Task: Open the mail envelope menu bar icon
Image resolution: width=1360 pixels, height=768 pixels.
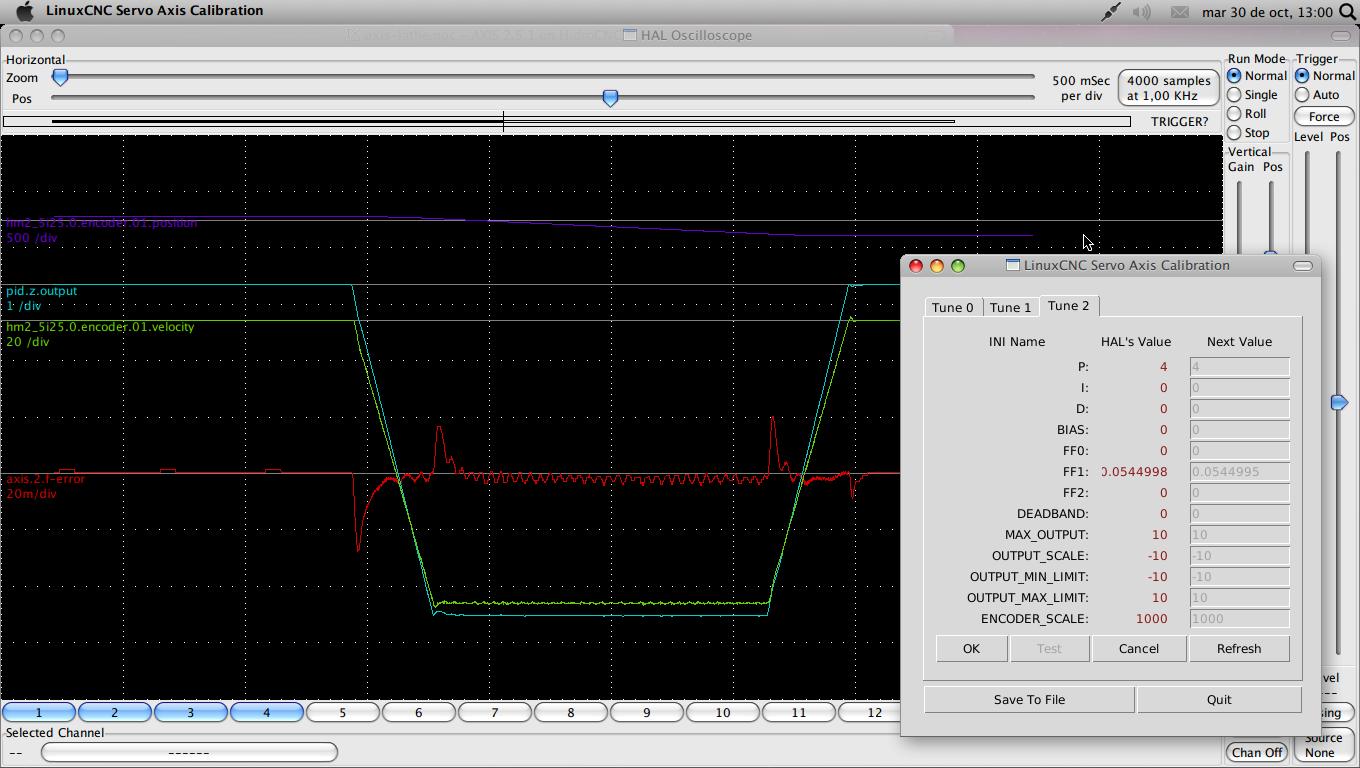Action: (x=1180, y=12)
